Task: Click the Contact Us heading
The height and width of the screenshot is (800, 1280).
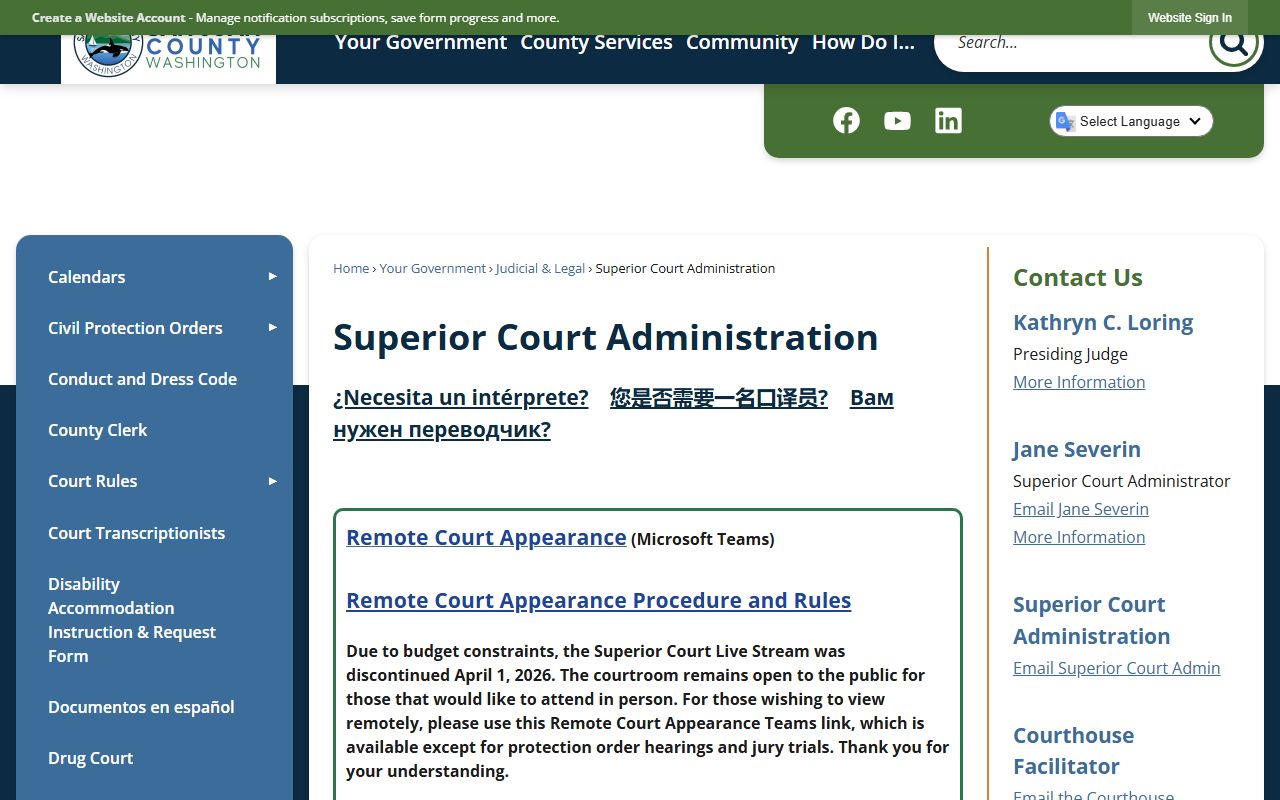Action: pyautogui.click(x=1078, y=277)
